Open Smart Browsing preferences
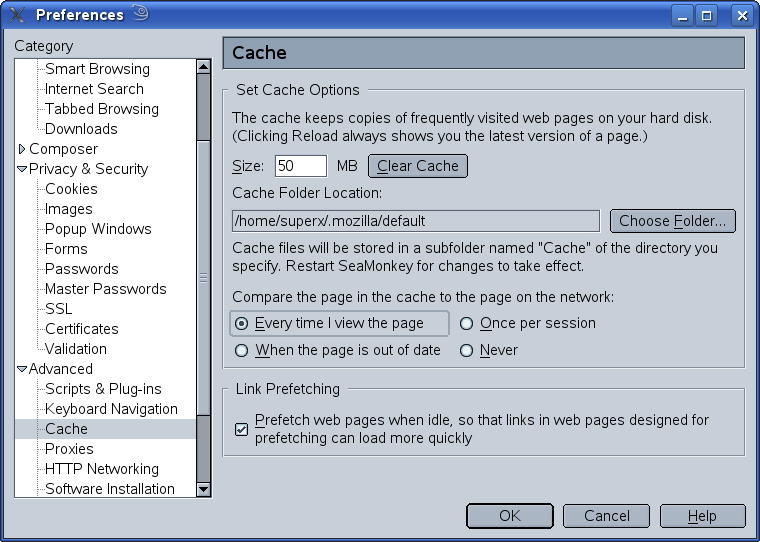This screenshot has height=542, width=760. 97,69
